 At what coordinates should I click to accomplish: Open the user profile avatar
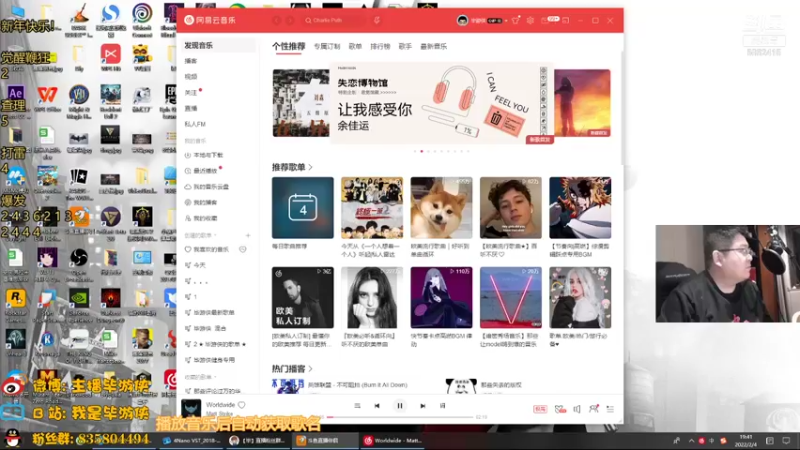coord(462,20)
